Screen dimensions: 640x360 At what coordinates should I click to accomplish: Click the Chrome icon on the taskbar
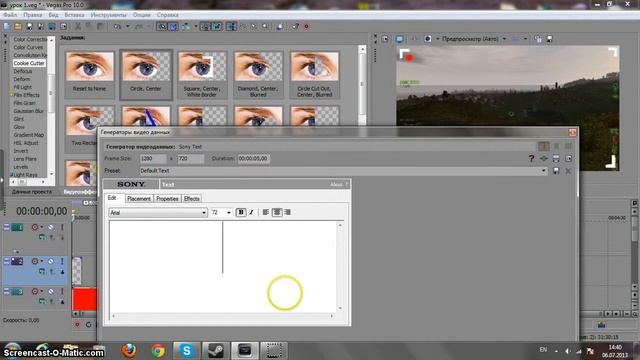(158, 350)
